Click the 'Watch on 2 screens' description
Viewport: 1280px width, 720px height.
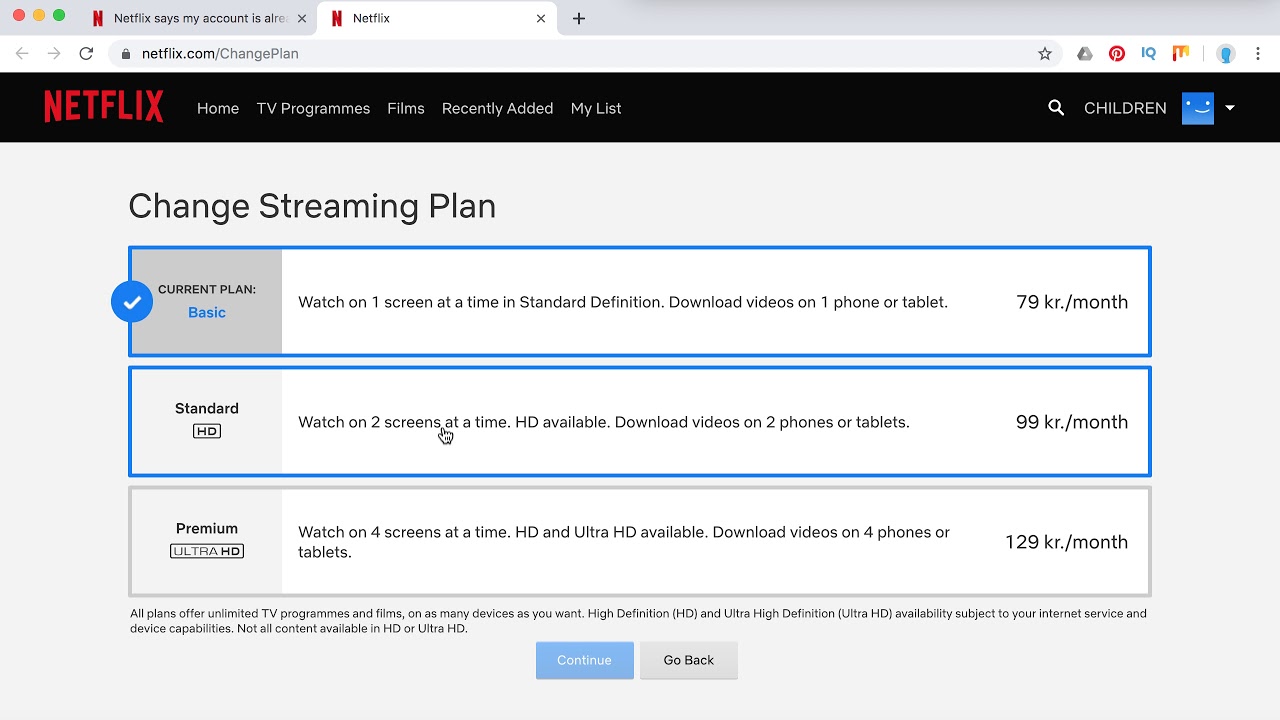(604, 422)
